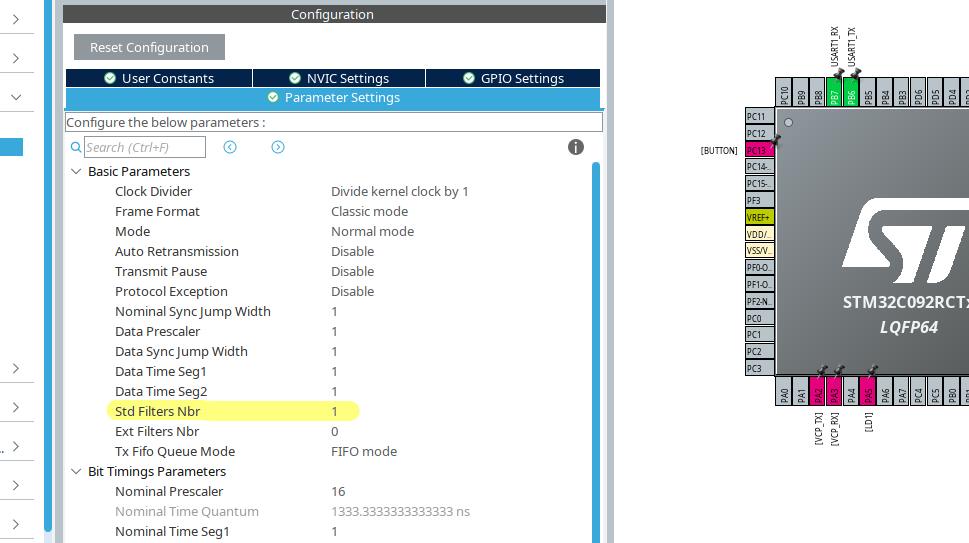969x543 pixels.
Task: Open Frame Format Classic mode dropdown
Action: [369, 211]
